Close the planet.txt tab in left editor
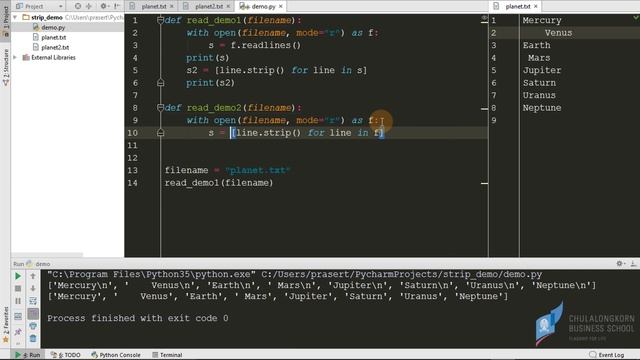This screenshot has height=360, width=640. 172,6
